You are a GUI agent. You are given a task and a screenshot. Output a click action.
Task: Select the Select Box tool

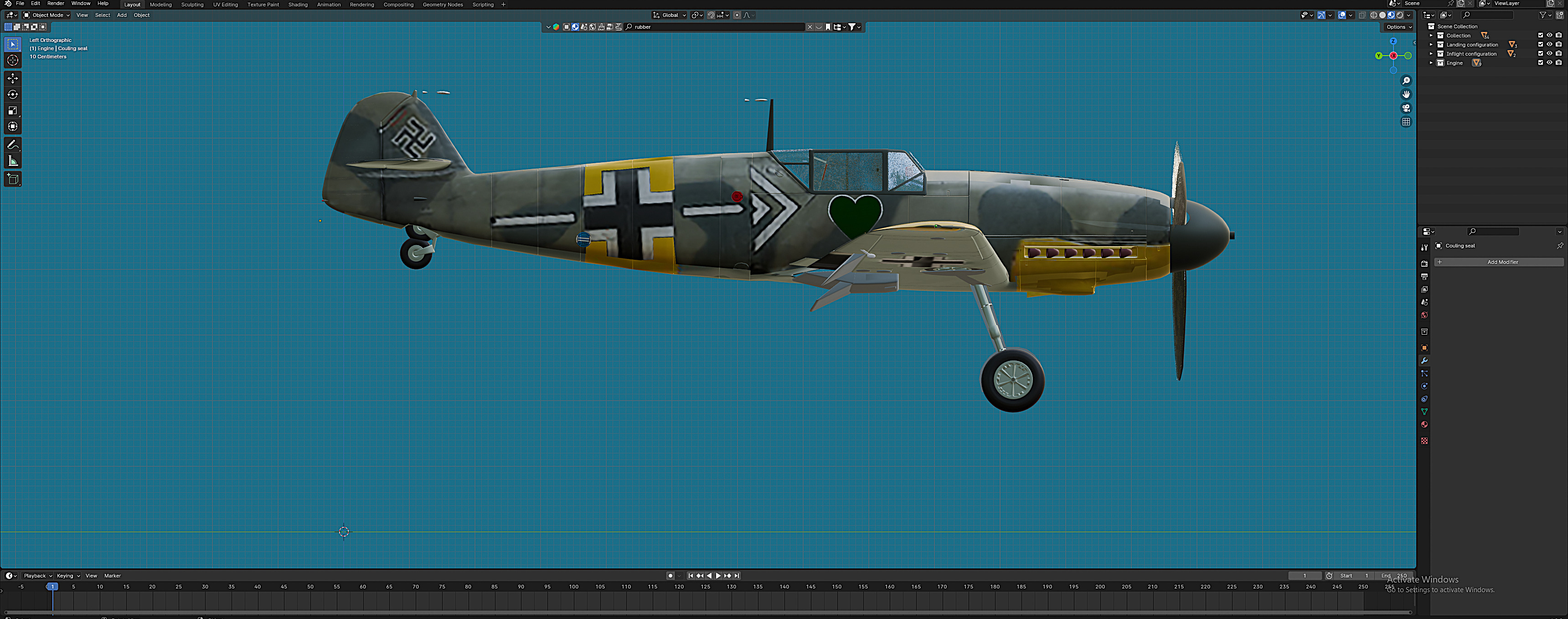pyautogui.click(x=13, y=44)
